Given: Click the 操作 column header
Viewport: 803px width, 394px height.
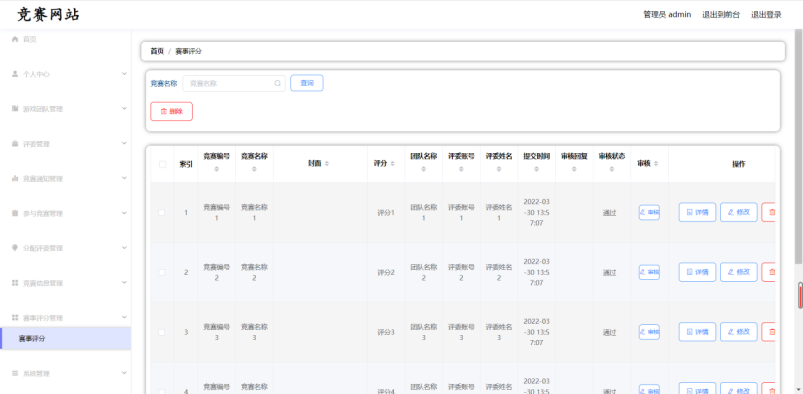Looking at the screenshot, I should tap(738, 164).
